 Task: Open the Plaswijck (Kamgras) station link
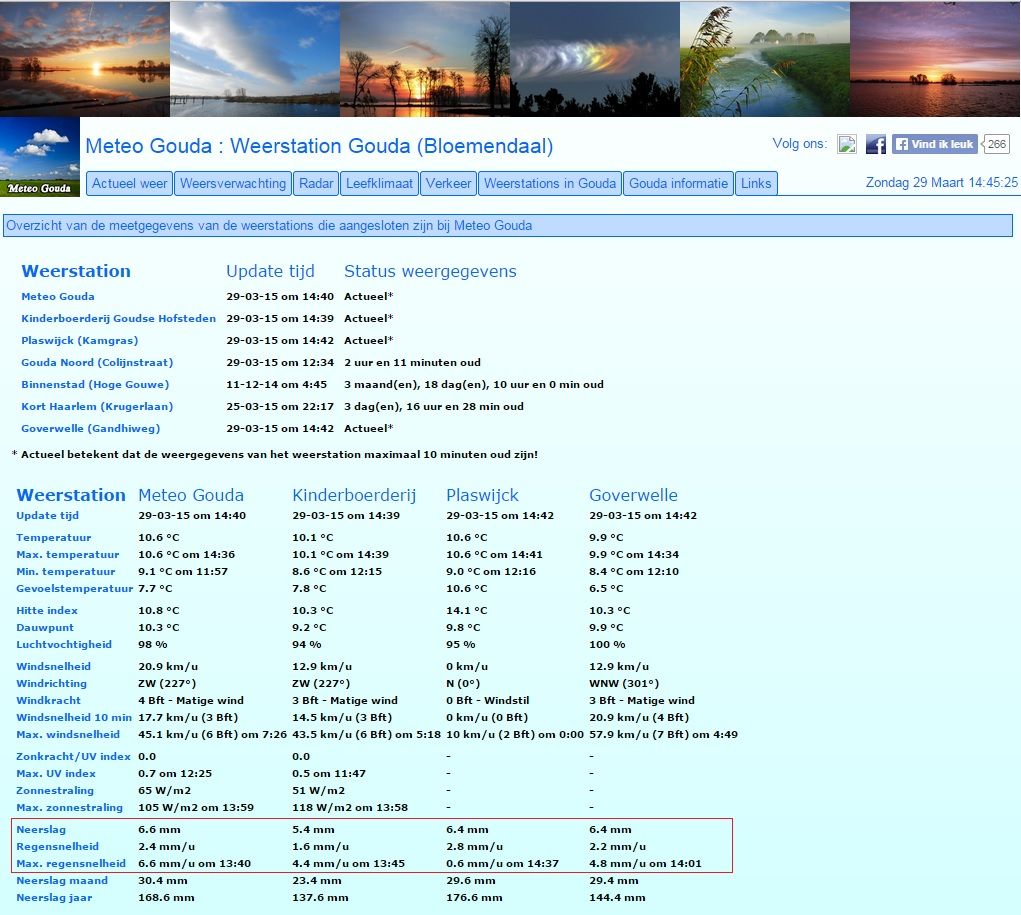79,341
